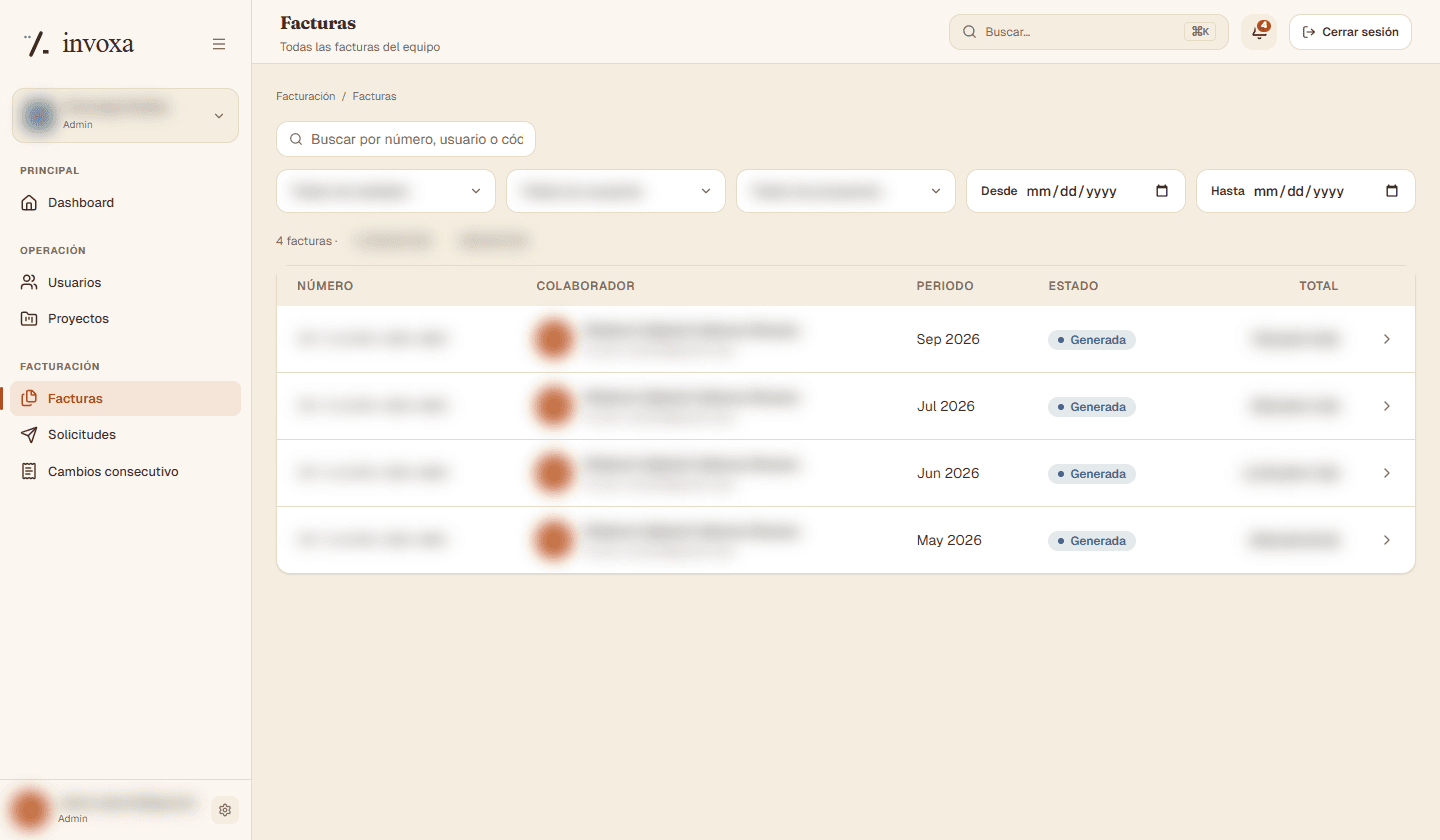The height and width of the screenshot is (840, 1440).
Task: Collapse sidebar with the hamburger menu icon
Action: (219, 44)
